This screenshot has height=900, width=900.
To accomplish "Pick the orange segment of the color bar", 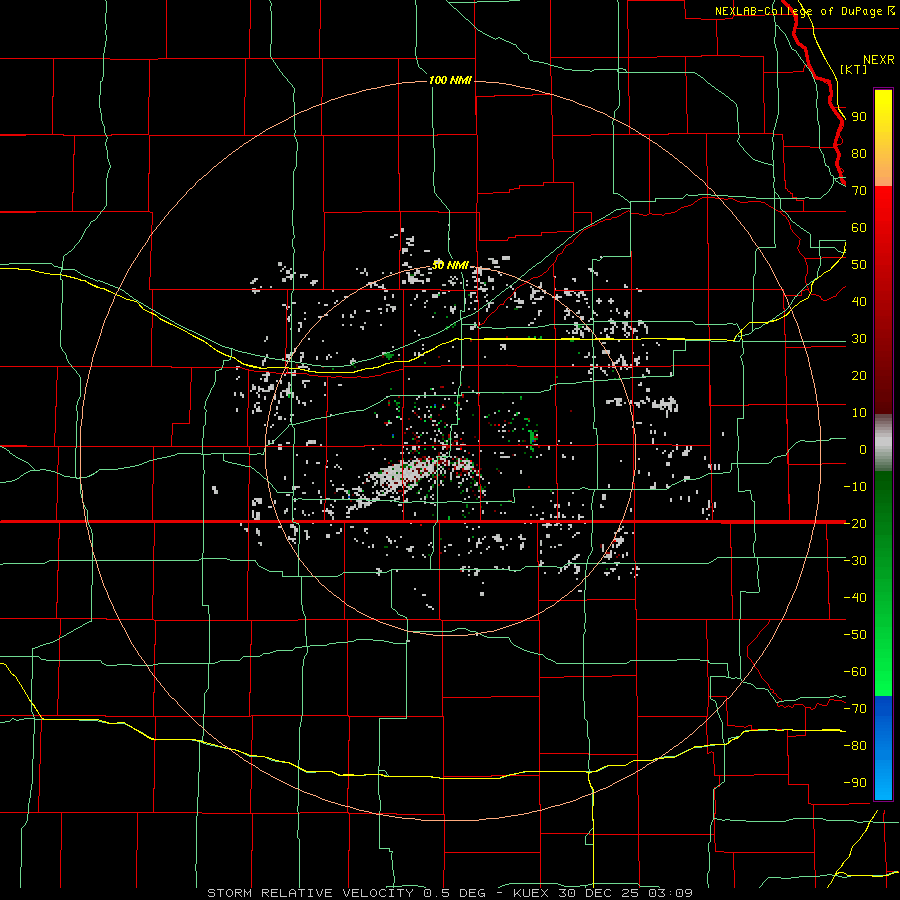I will point(883,169).
